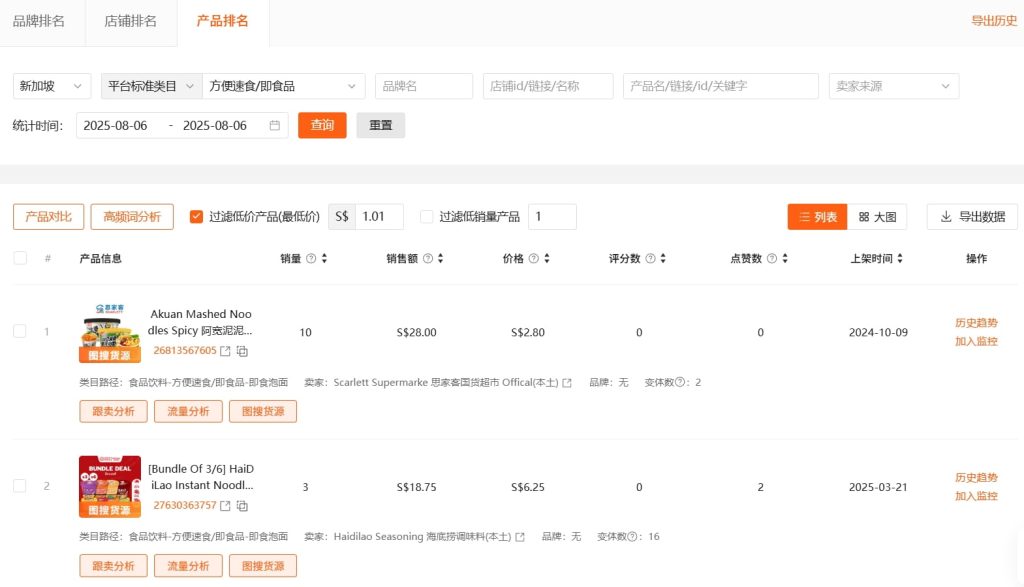Screen dimensions: 1024x587
Task: Click the download icon on 导出数据
Action: 947,216
